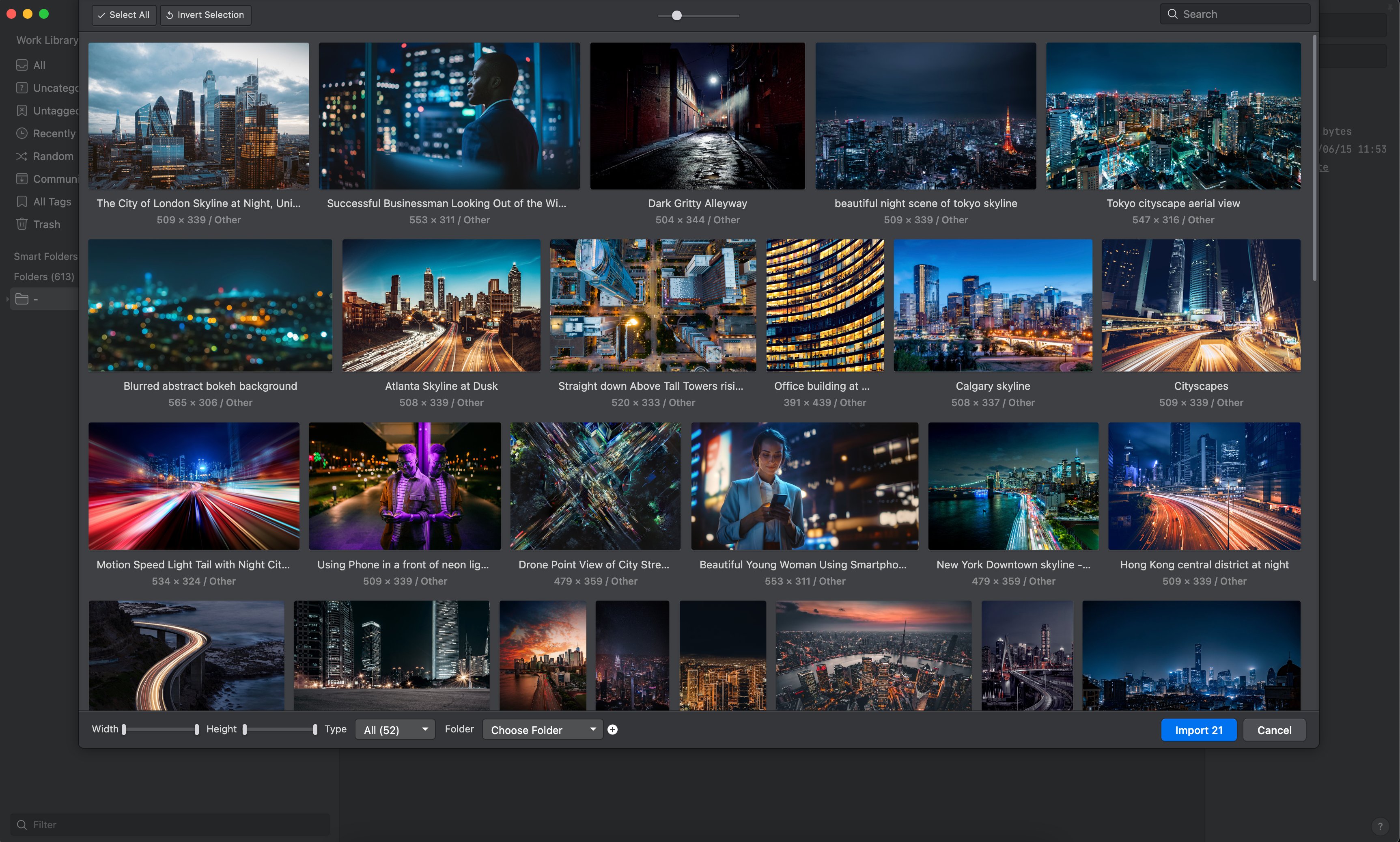This screenshot has width=1400, height=842.
Task: Click the help question mark icon
Action: (1380, 826)
